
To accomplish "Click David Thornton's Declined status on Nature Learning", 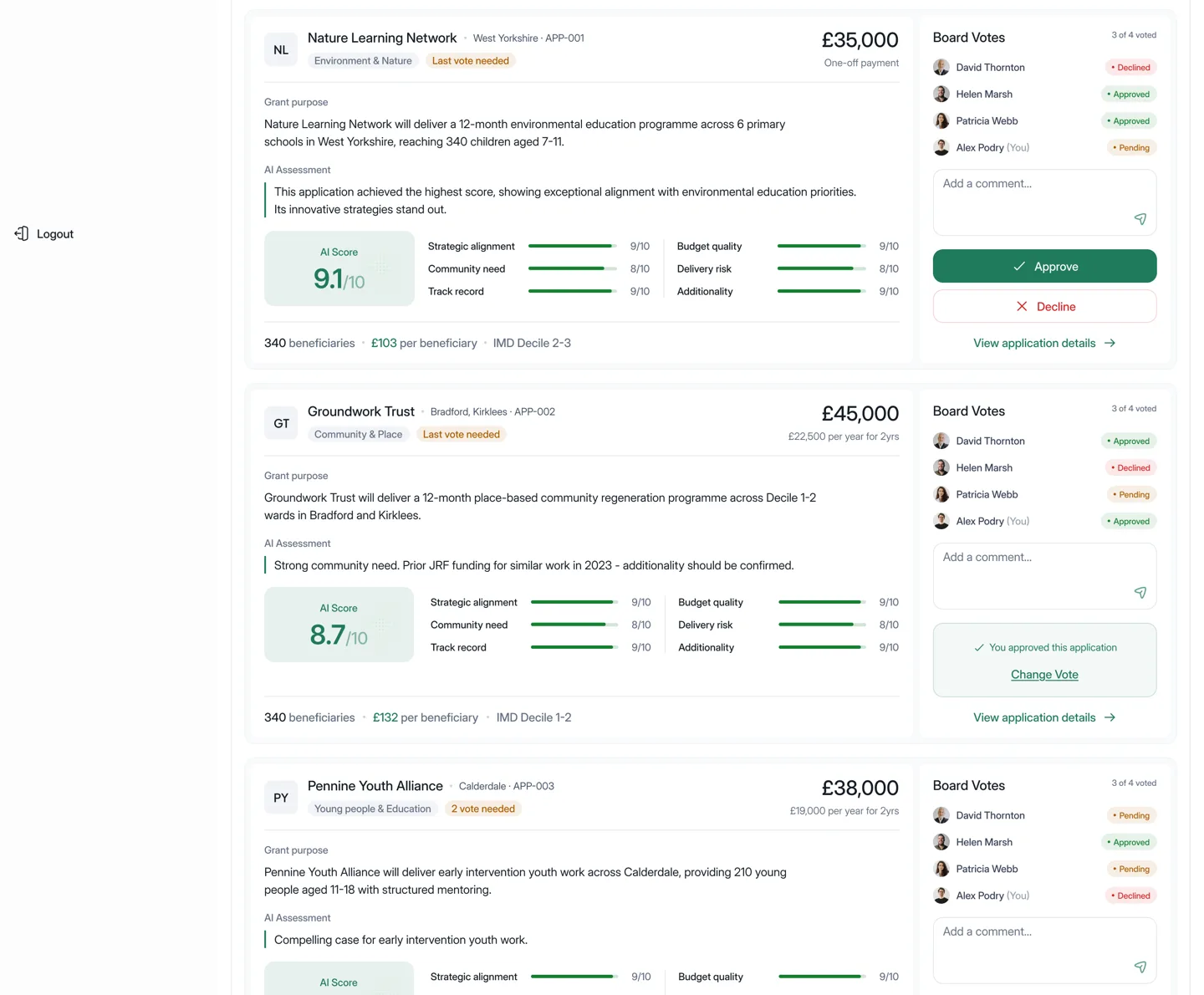I will tap(1130, 67).
